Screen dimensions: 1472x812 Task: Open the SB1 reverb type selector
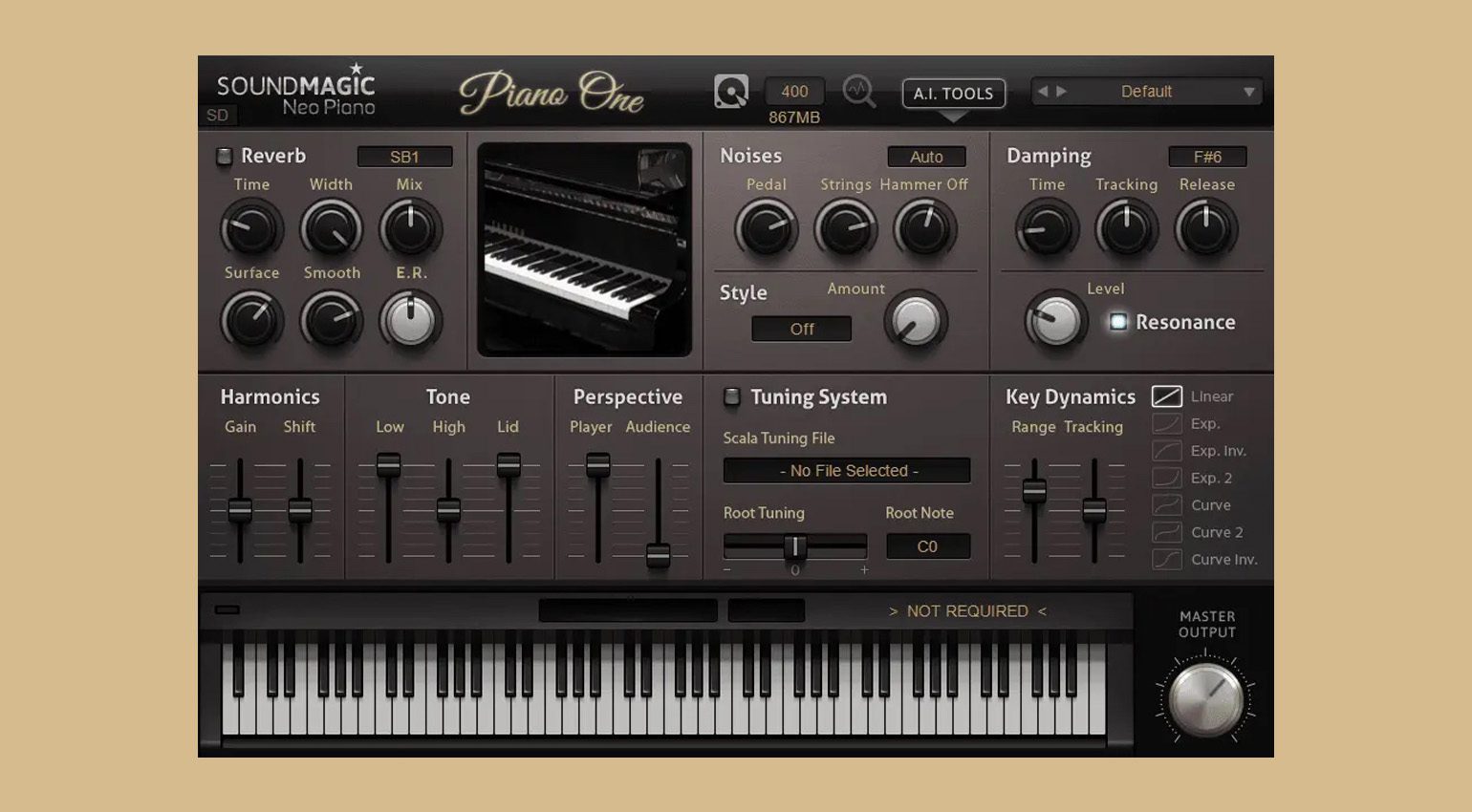point(404,157)
